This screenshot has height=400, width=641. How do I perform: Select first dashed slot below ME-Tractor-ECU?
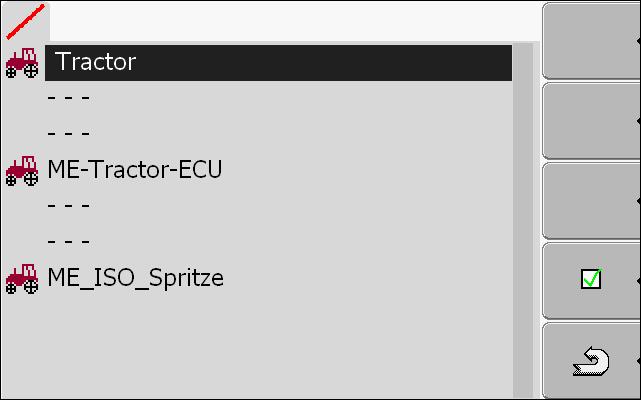[x=278, y=207]
